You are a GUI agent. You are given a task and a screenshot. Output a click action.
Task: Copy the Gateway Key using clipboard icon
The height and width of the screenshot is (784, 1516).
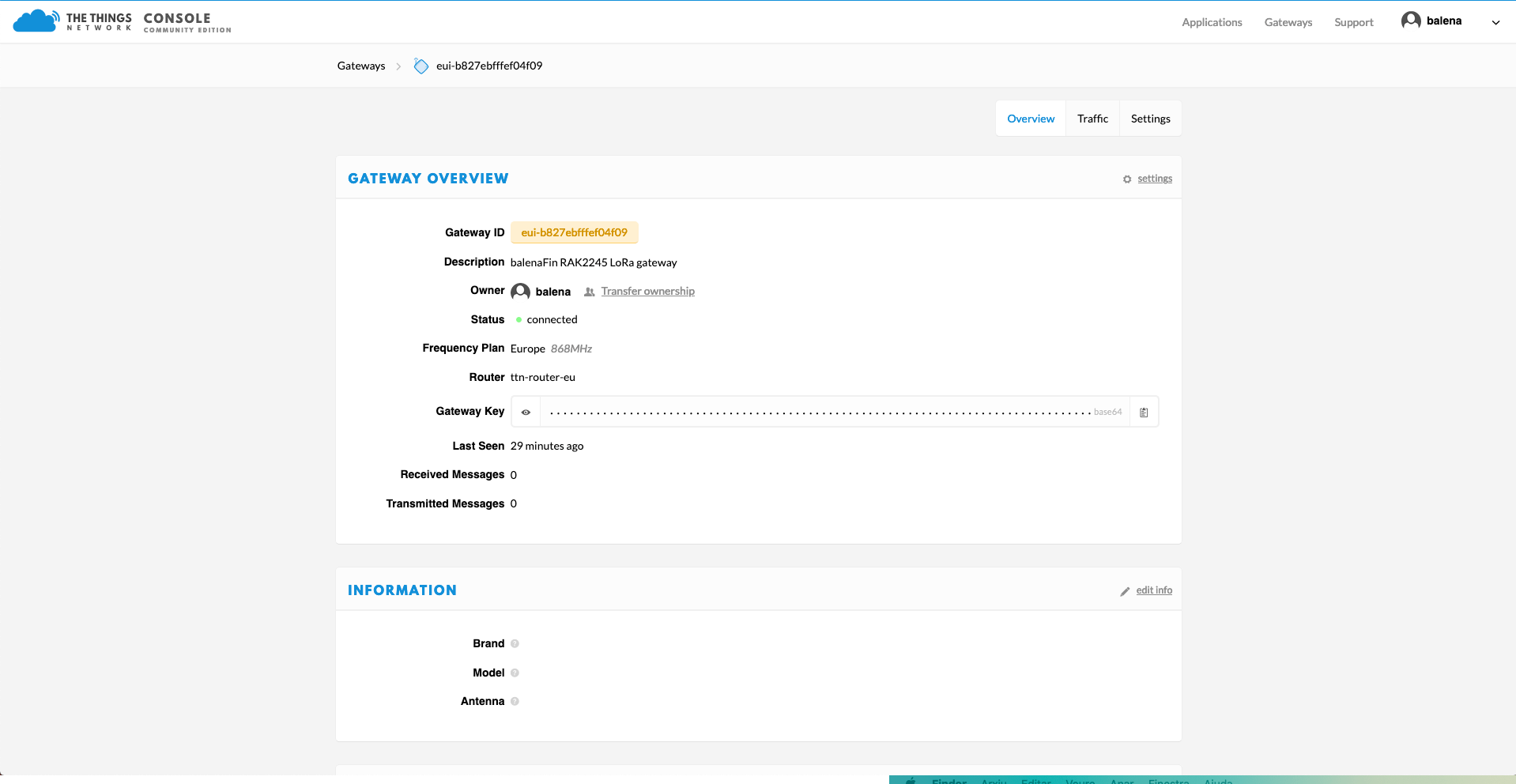pos(1143,411)
